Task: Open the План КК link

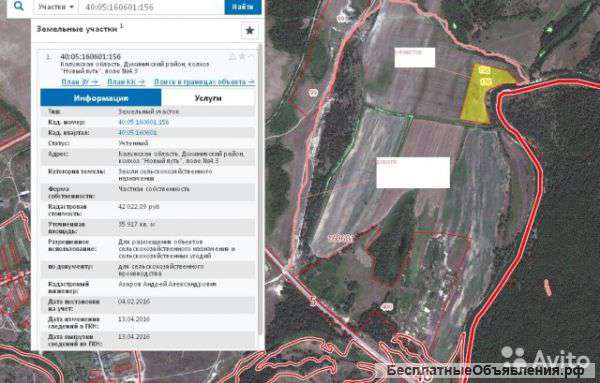Action: click(x=126, y=82)
